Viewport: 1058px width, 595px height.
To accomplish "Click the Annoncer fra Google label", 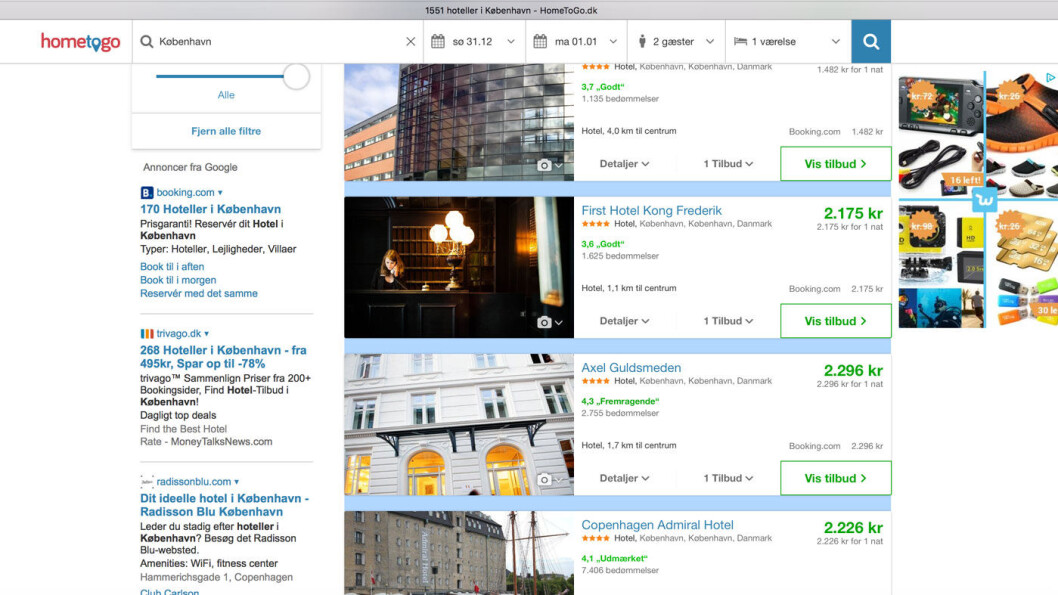I will [x=190, y=167].
